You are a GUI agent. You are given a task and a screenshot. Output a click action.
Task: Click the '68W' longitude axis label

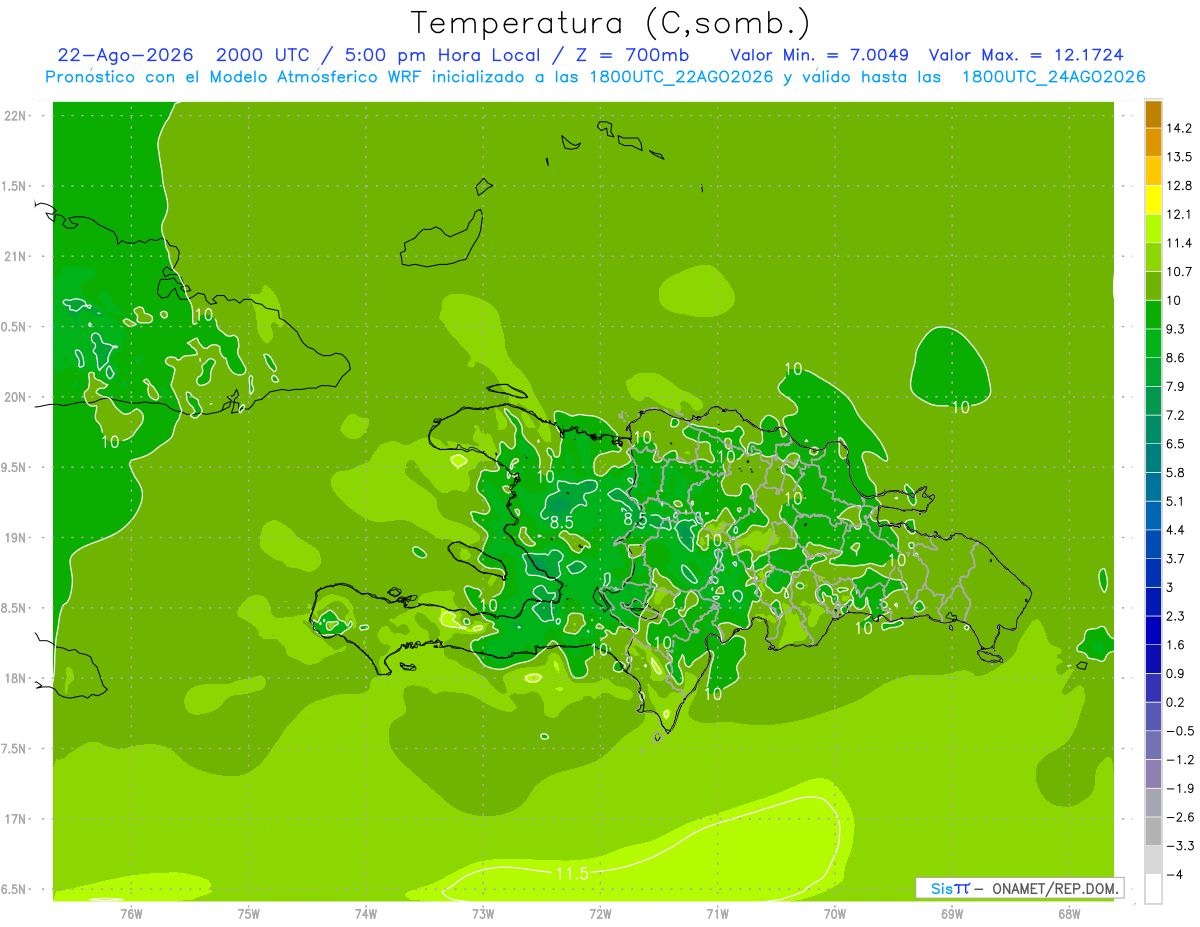1069,914
